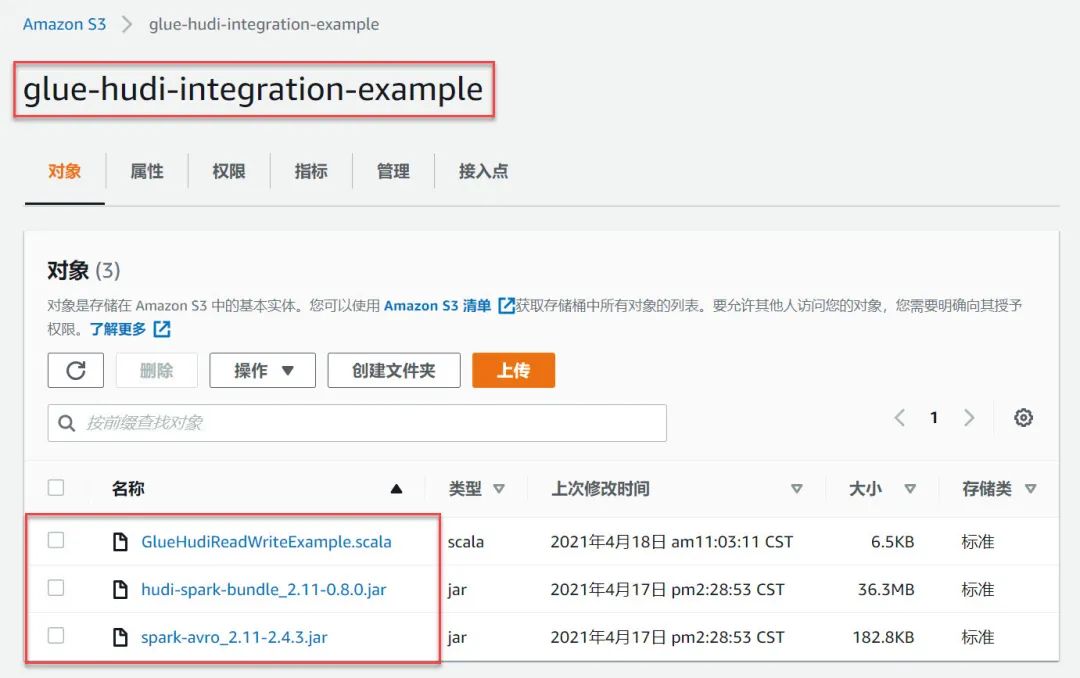Viewport: 1080px width, 678px height.
Task: Open the Amazon S3 清单 link
Action: point(437,305)
